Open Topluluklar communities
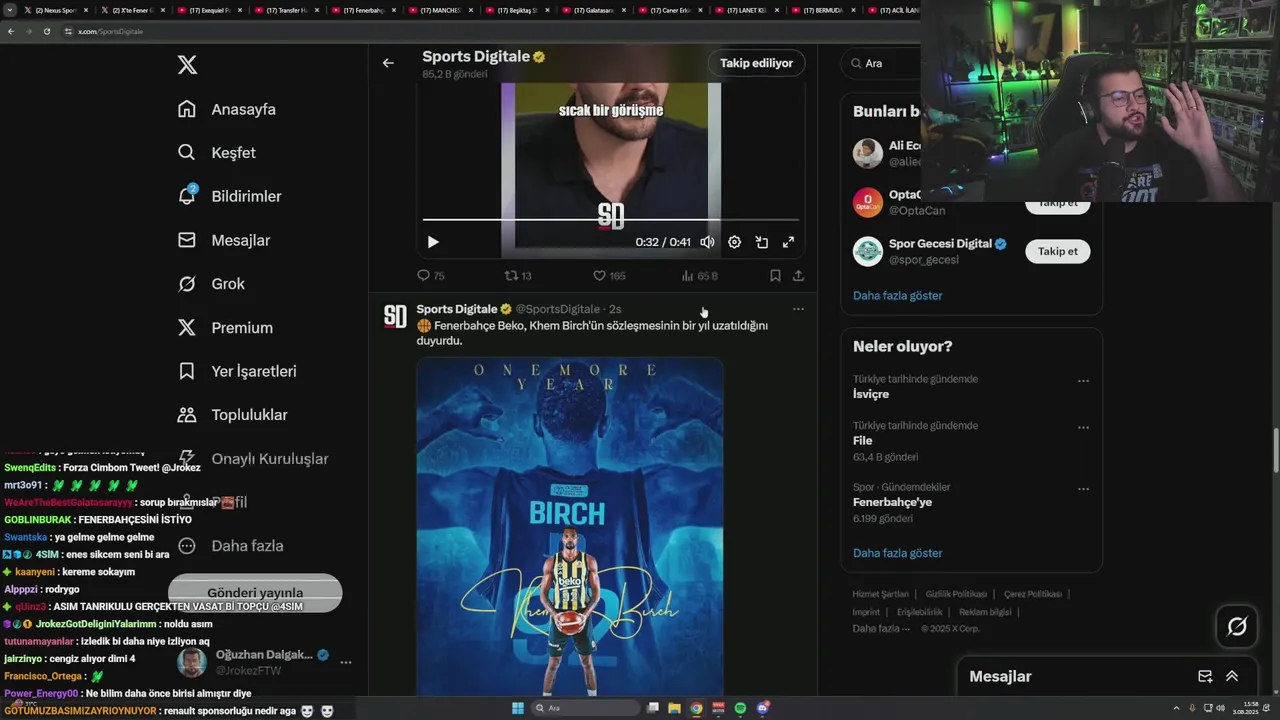1280x720 pixels. (x=232, y=415)
